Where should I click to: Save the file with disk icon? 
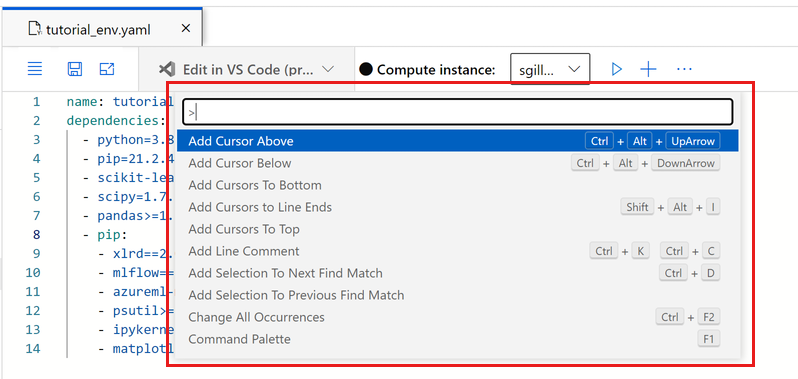[x=75, y=69]
